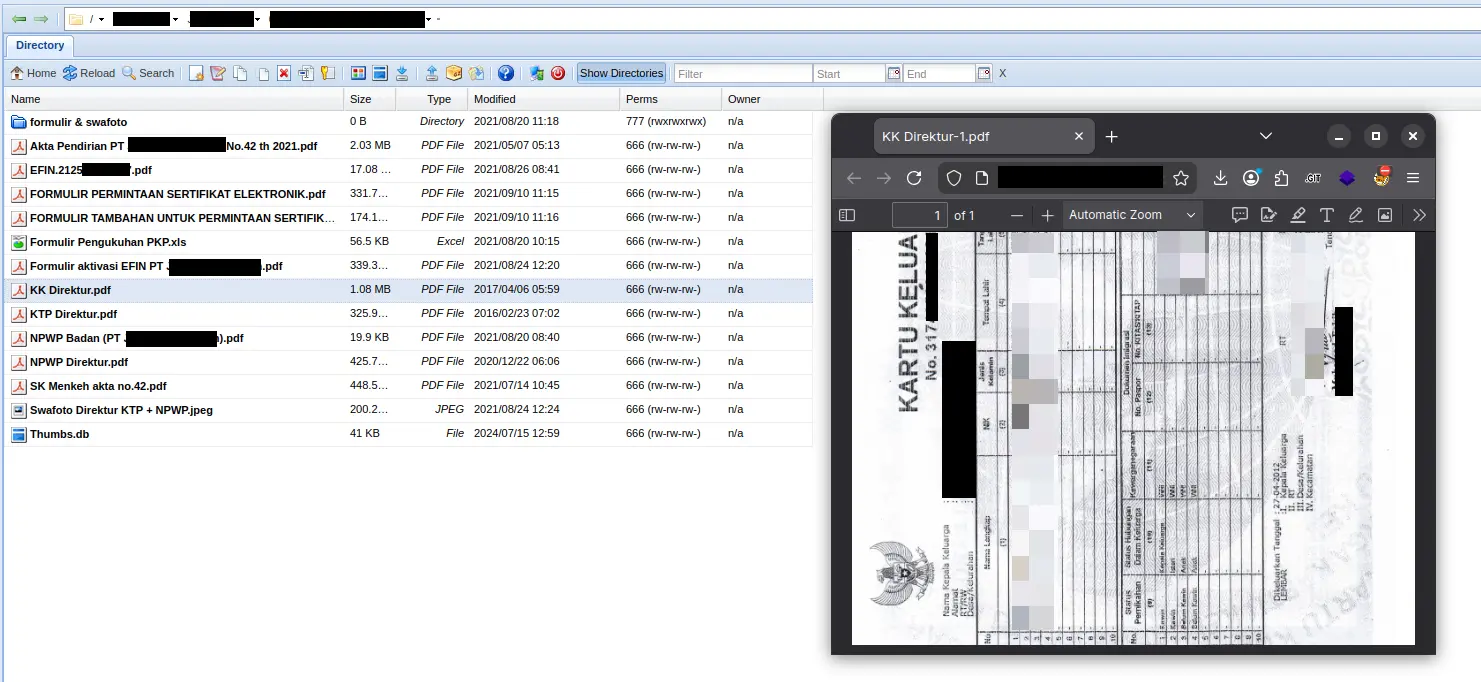Click the blue help question mark icon
1481x682 pixels.
pyautogui.click(x=506, y=73)
